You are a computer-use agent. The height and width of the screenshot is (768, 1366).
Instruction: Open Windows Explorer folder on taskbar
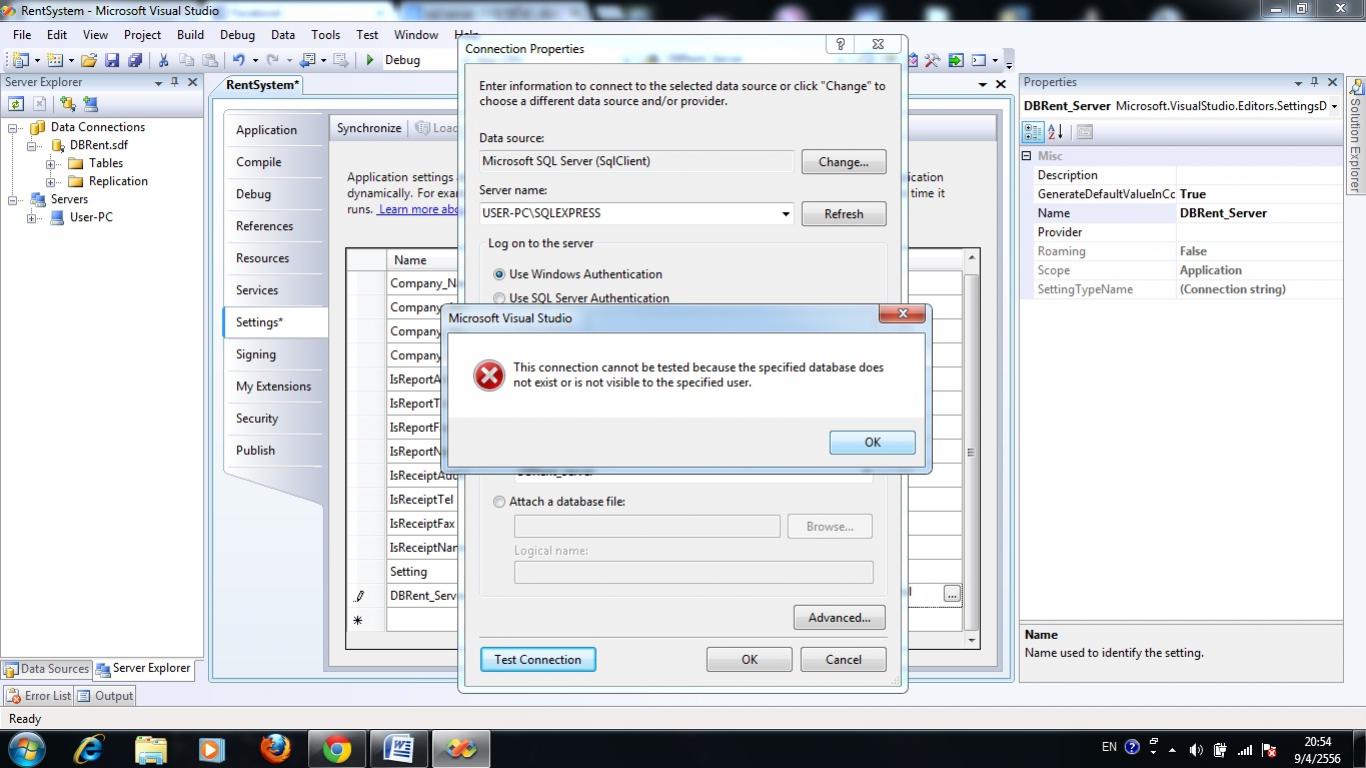[150, 748]
